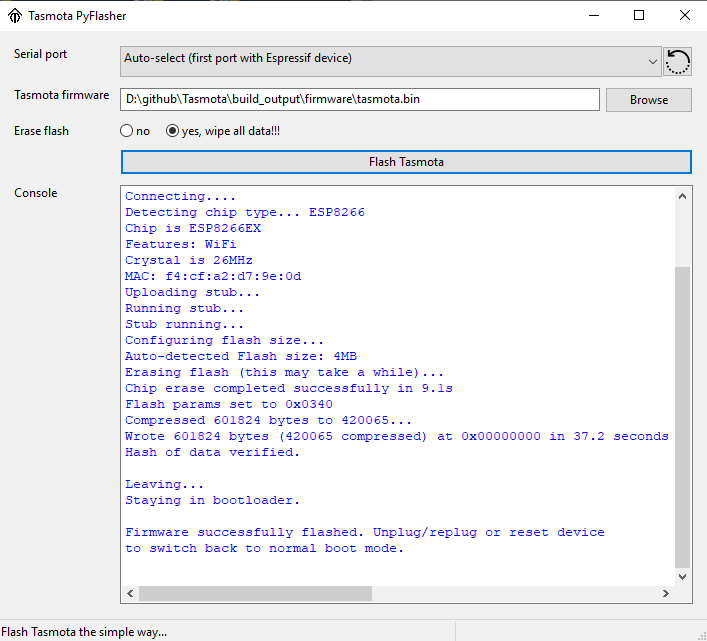Click the console scroll-right arrow
Screen dimensions: 707x641
pos(665,594)
